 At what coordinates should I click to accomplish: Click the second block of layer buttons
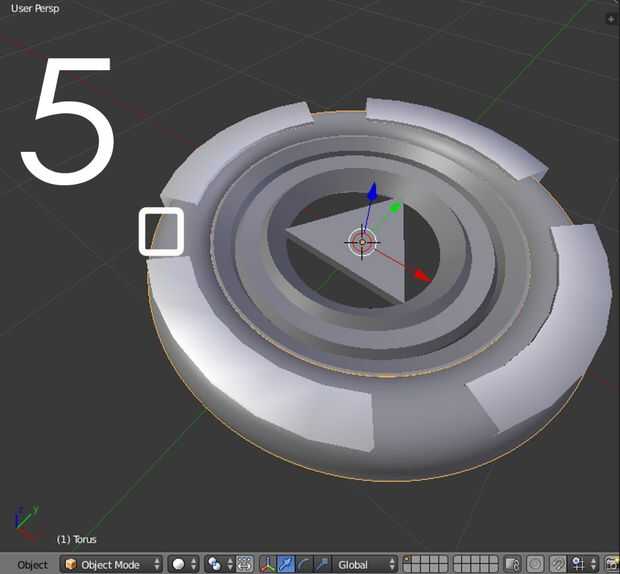point(476,565)
